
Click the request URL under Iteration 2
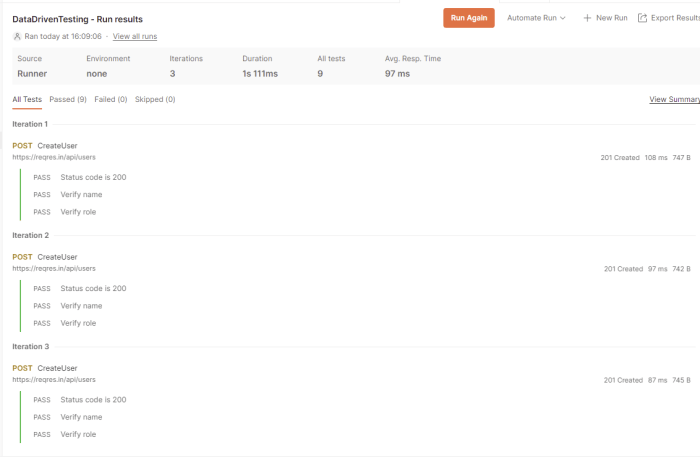(x=54, y=268)
